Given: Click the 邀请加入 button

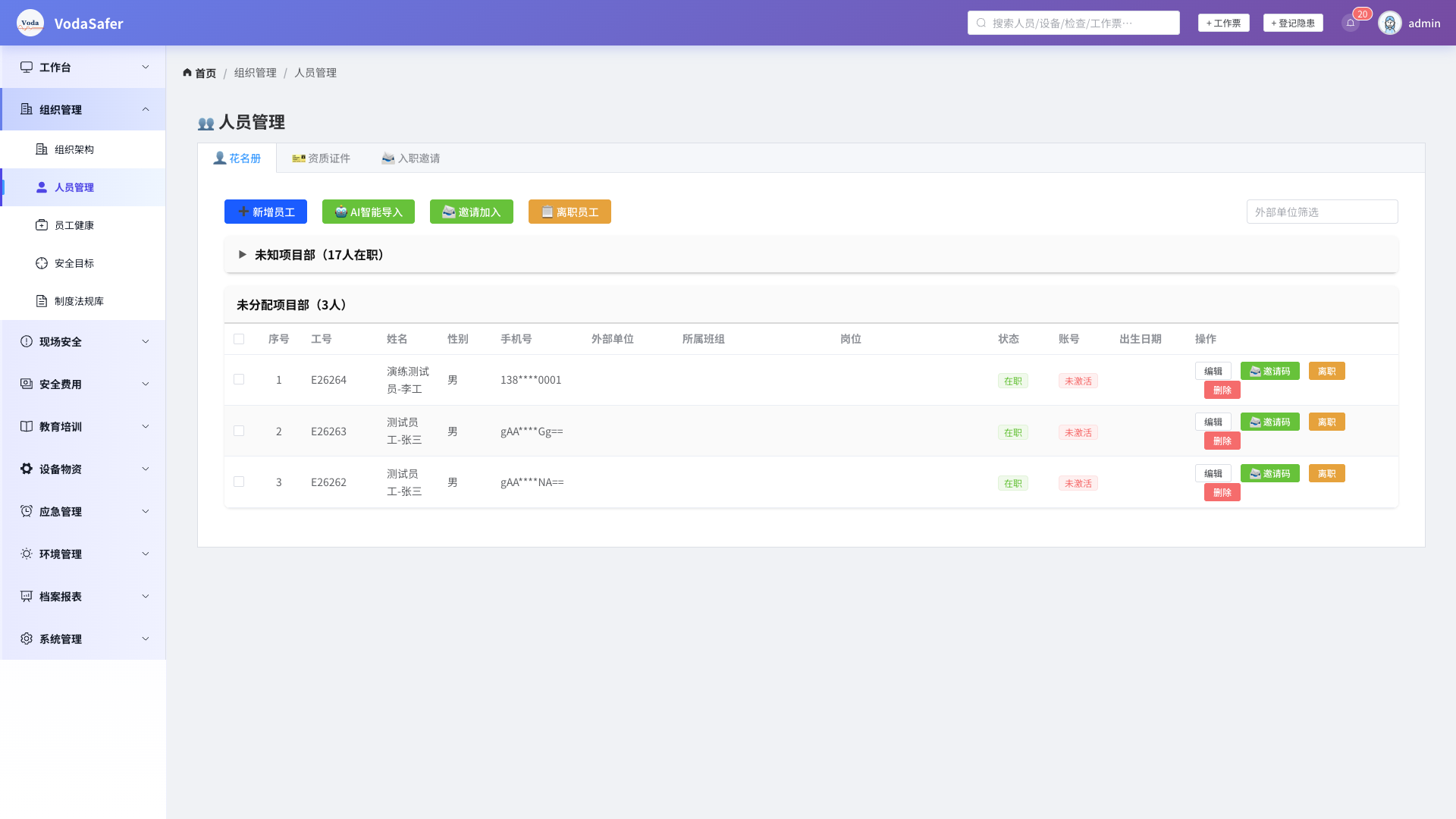Looking at the screenshot, I should (x=472, y=212).
